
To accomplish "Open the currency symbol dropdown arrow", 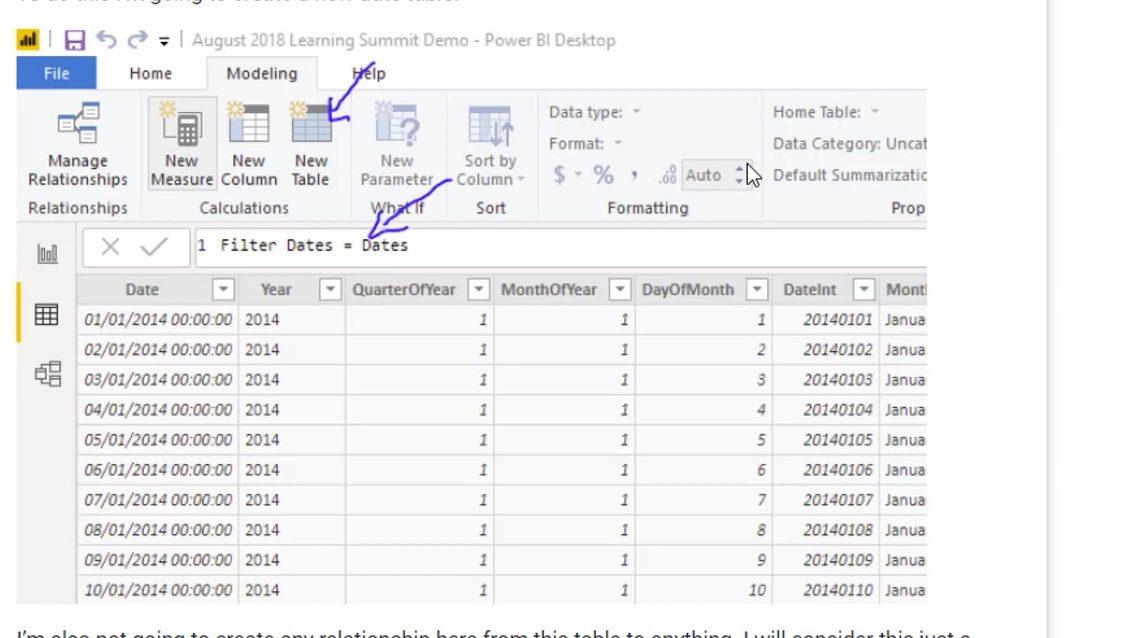I will pos(578,175).
